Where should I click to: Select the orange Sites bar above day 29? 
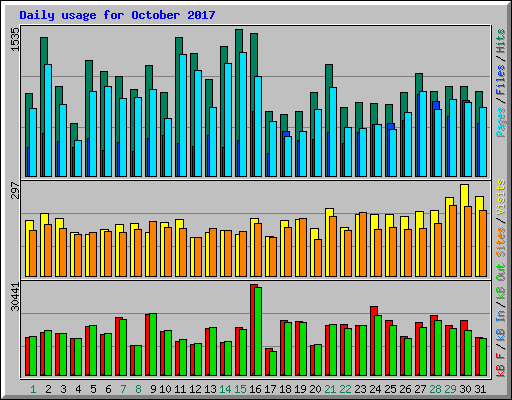452,241
